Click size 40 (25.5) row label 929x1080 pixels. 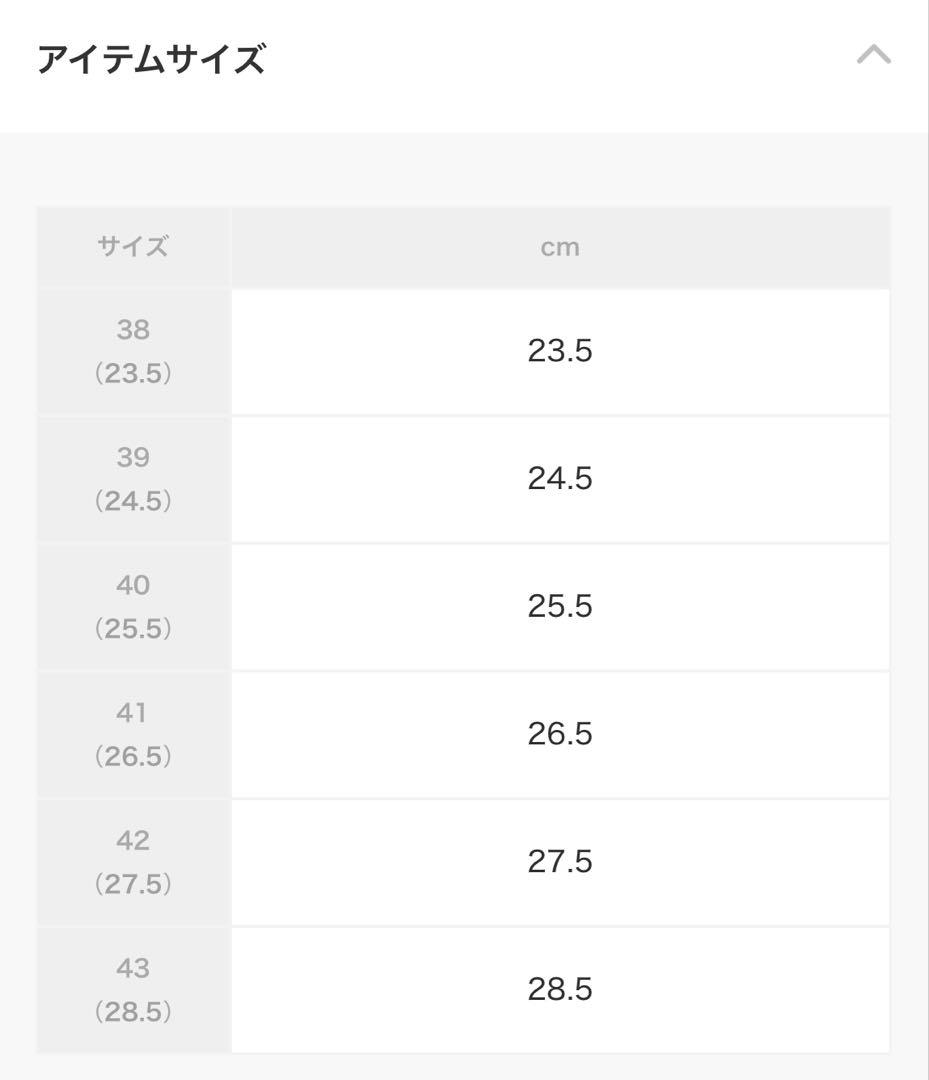pyautogui.click(x=134, y=607)
